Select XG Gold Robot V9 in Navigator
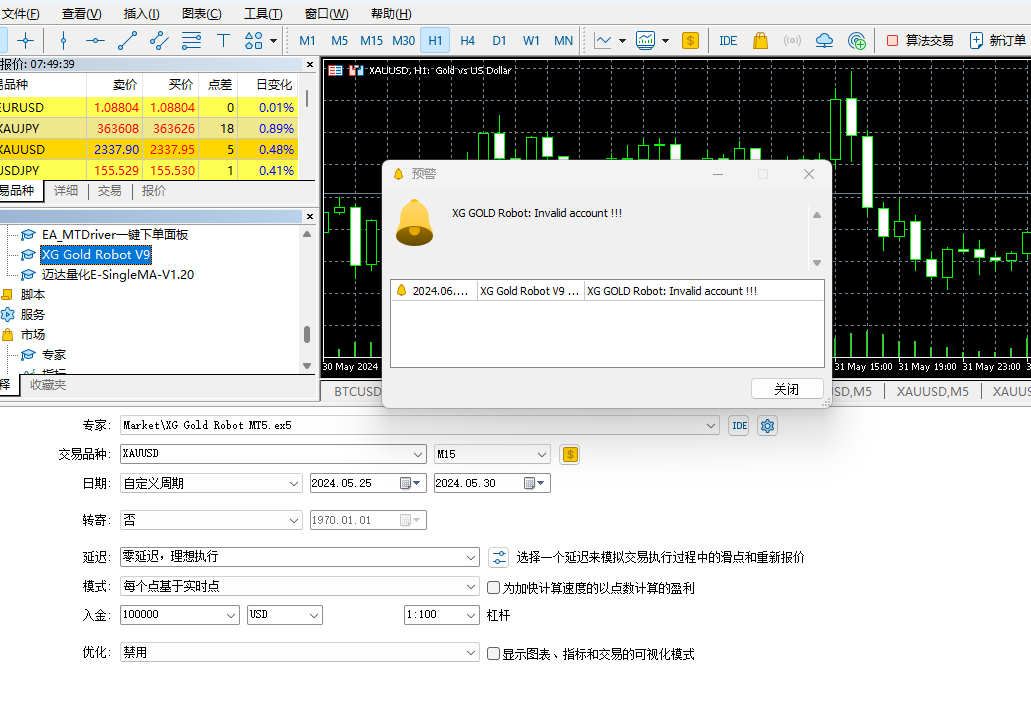This screenshot has height=706, width=1031. 96,254
